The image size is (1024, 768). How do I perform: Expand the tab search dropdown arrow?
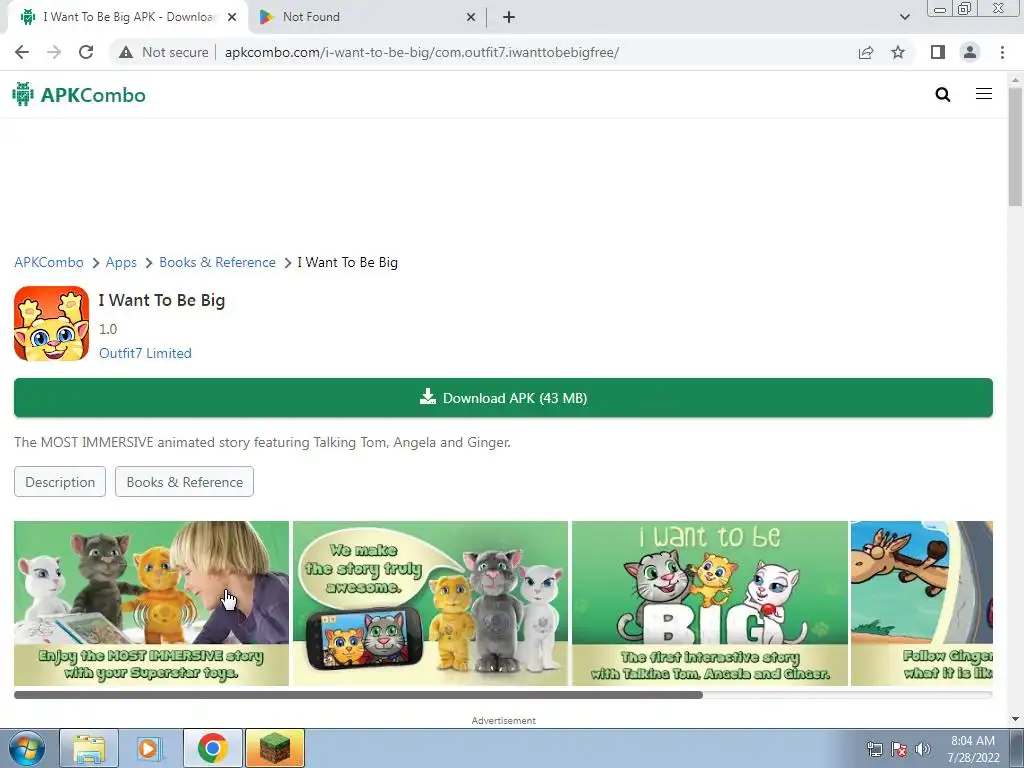(x=904, y=17)
